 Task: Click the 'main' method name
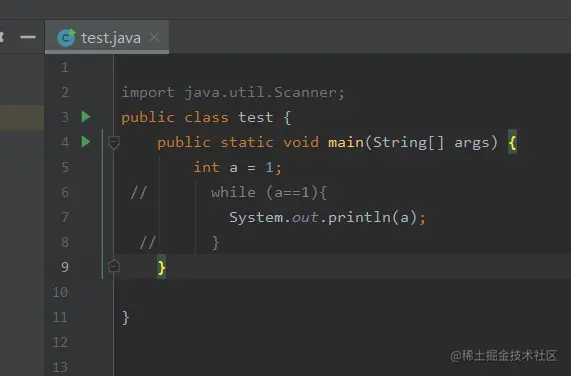tap(346, 142)
